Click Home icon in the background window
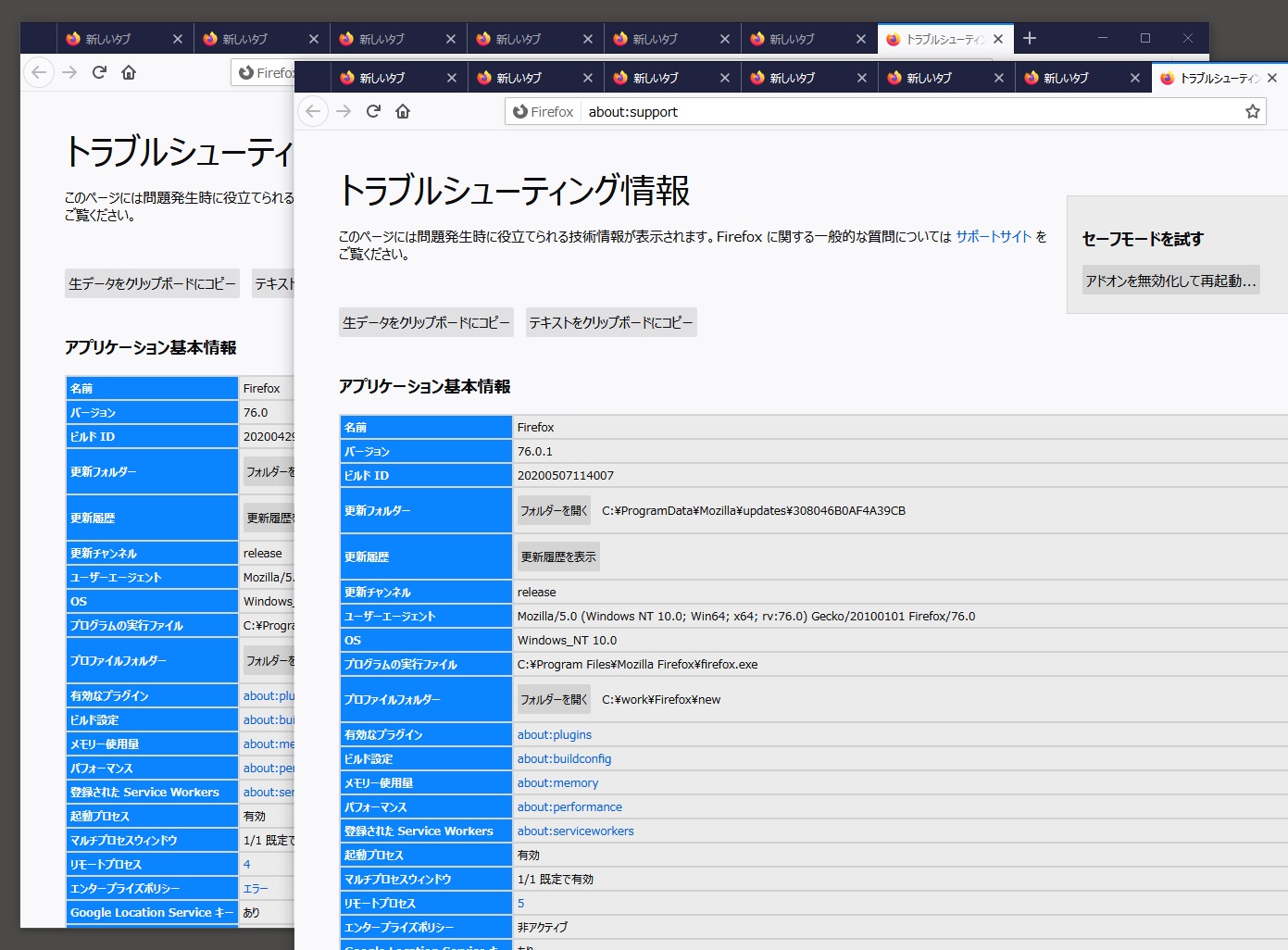Image resolution: width=1288 pixels, height=950 pixels. [x=129, y=72]
